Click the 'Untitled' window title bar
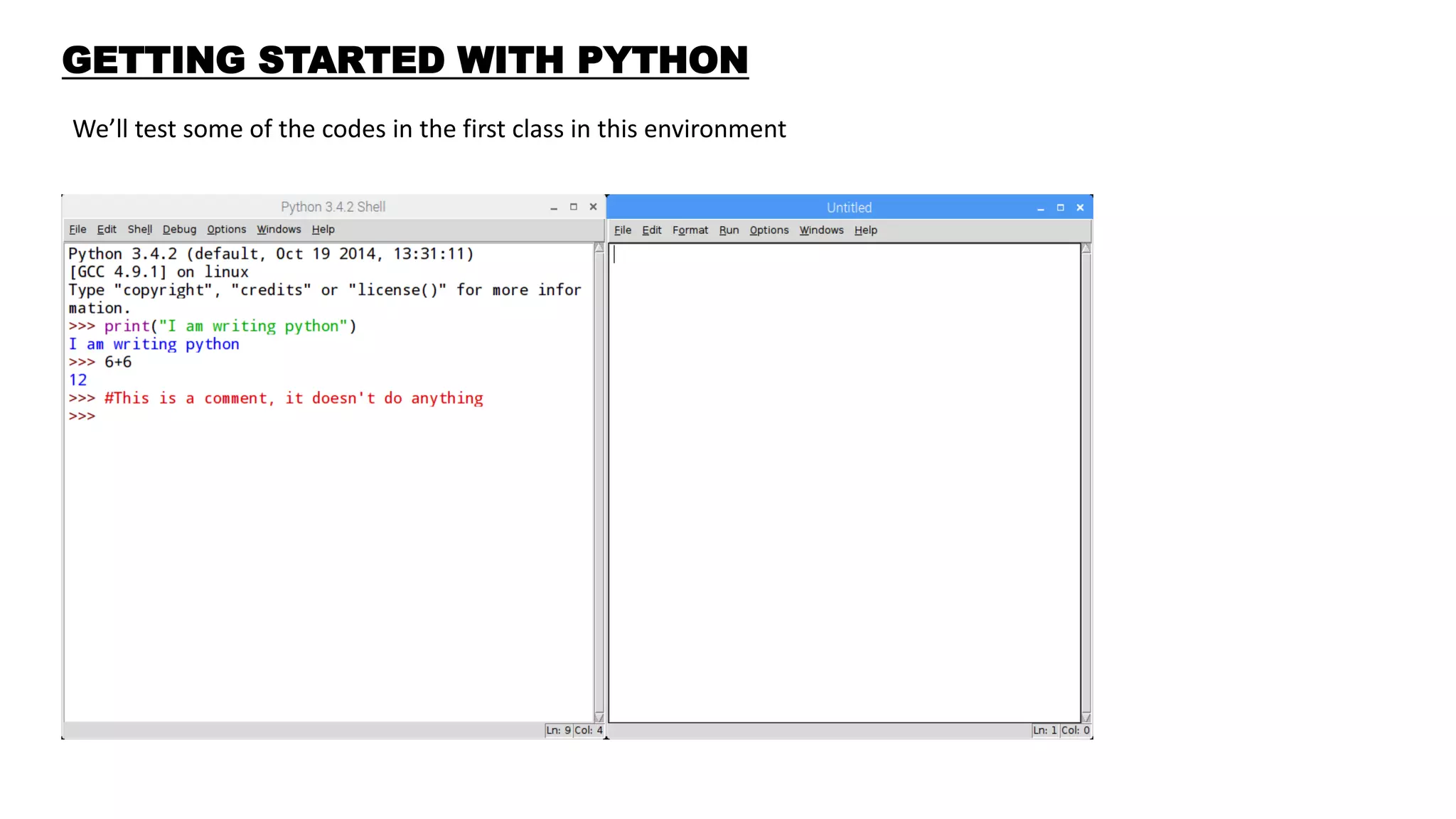This screenshot has width=1456, height=819. (849, 208)
